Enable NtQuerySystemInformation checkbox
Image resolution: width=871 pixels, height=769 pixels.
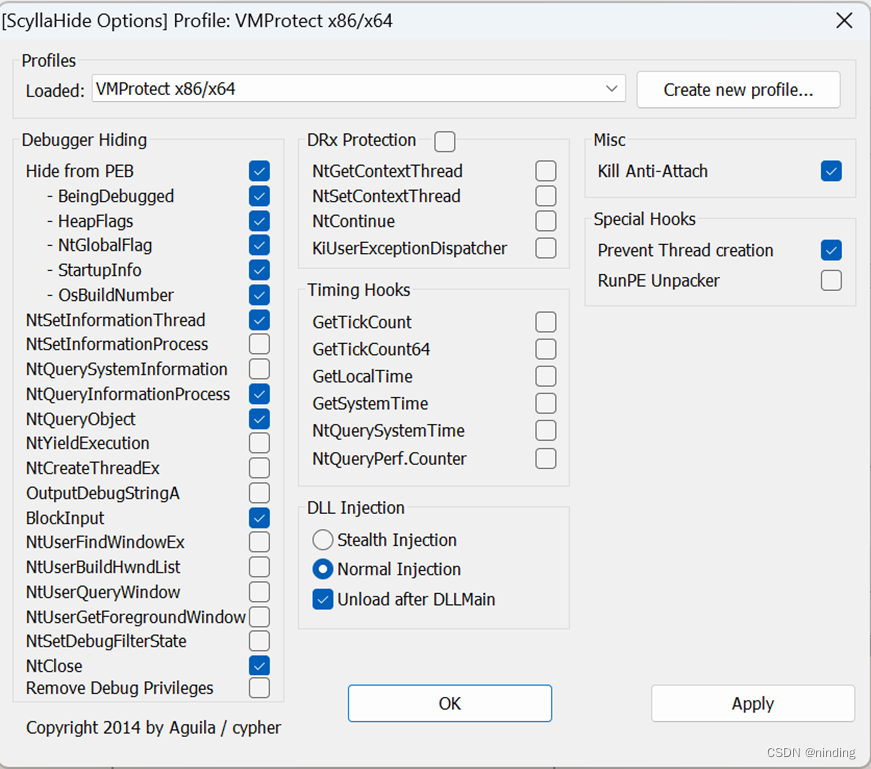(259, 369)
